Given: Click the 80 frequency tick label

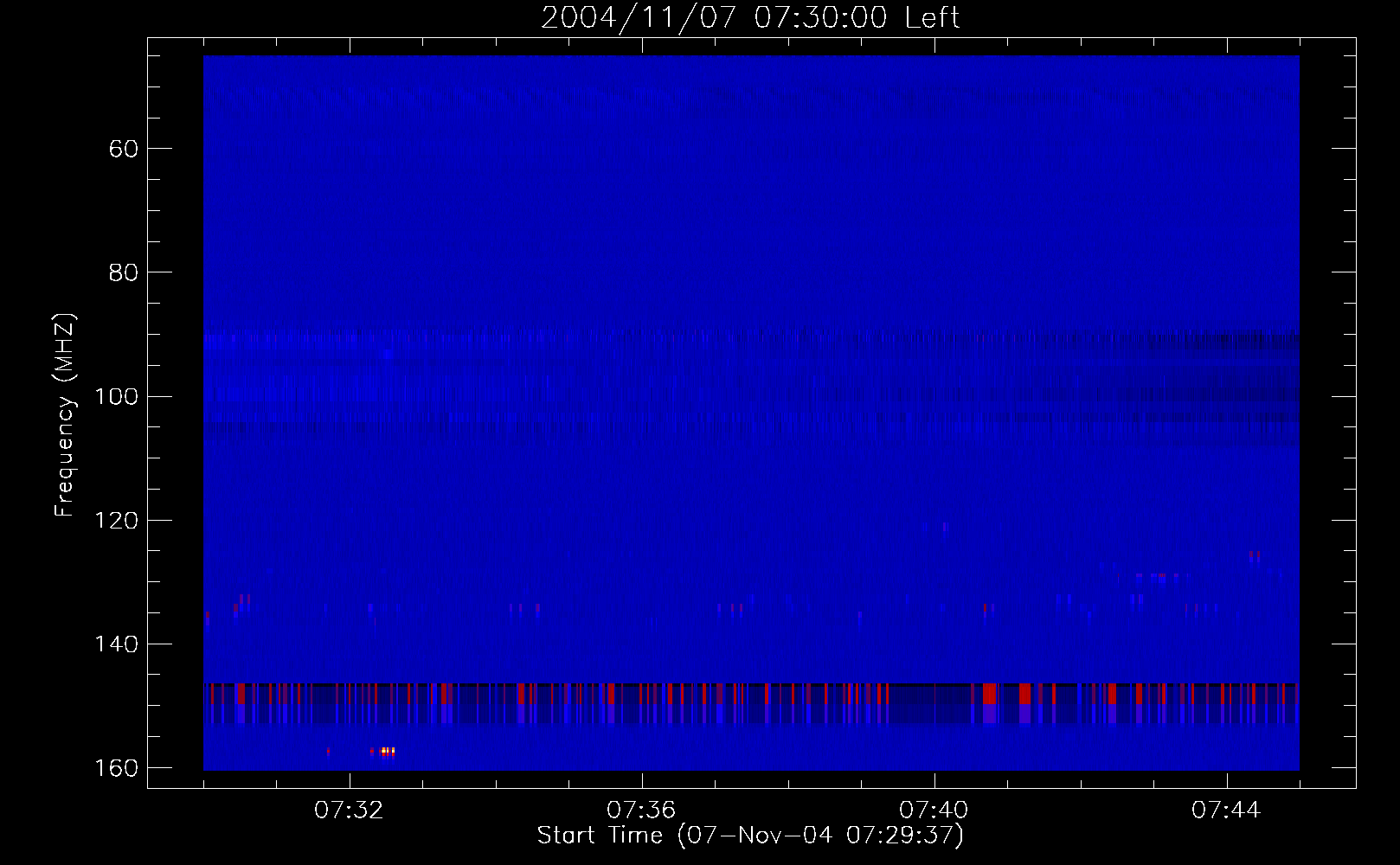Looking at the screenshot, I should [124, 272].
